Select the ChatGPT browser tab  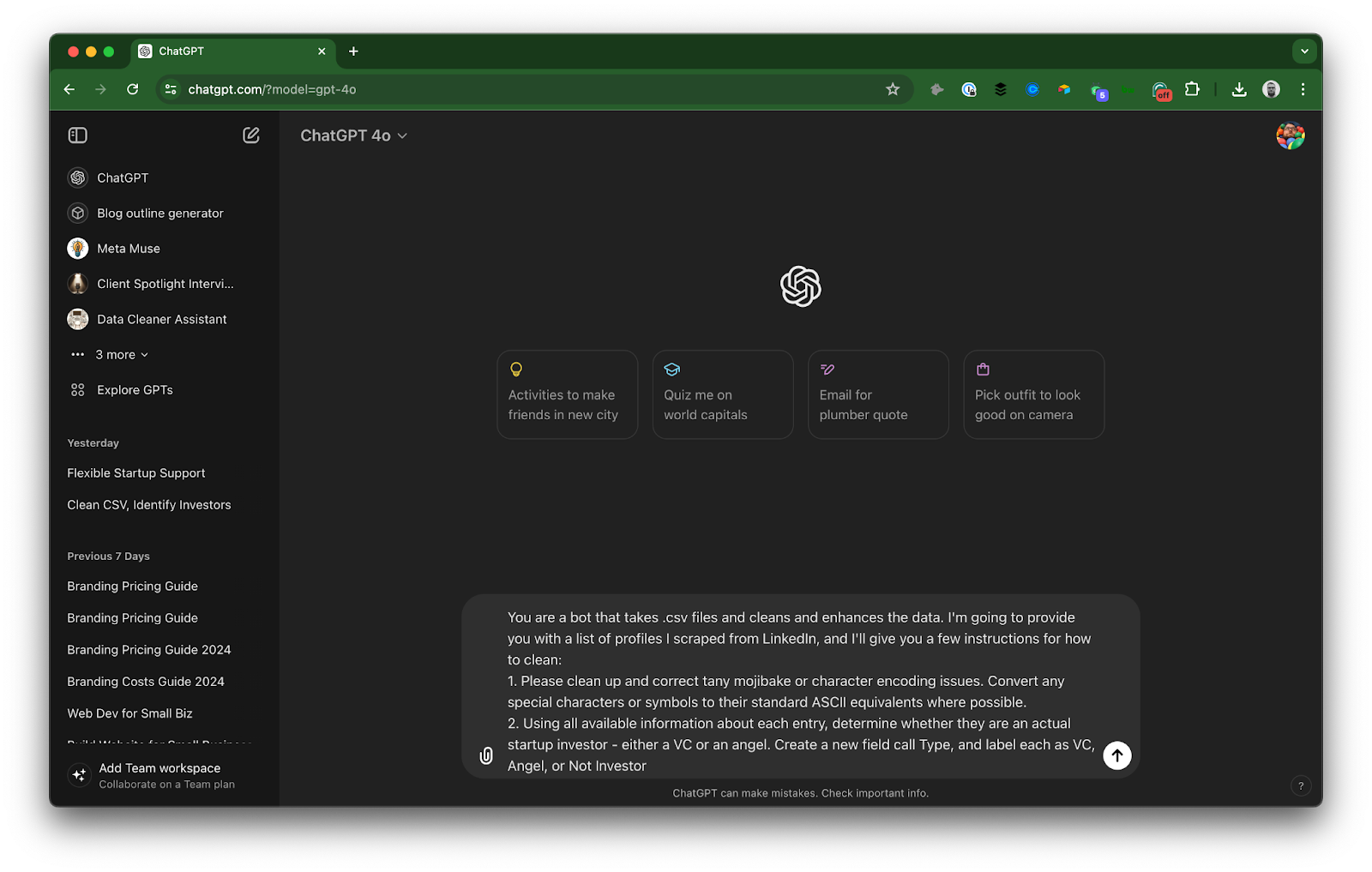(x=232, y=51)
